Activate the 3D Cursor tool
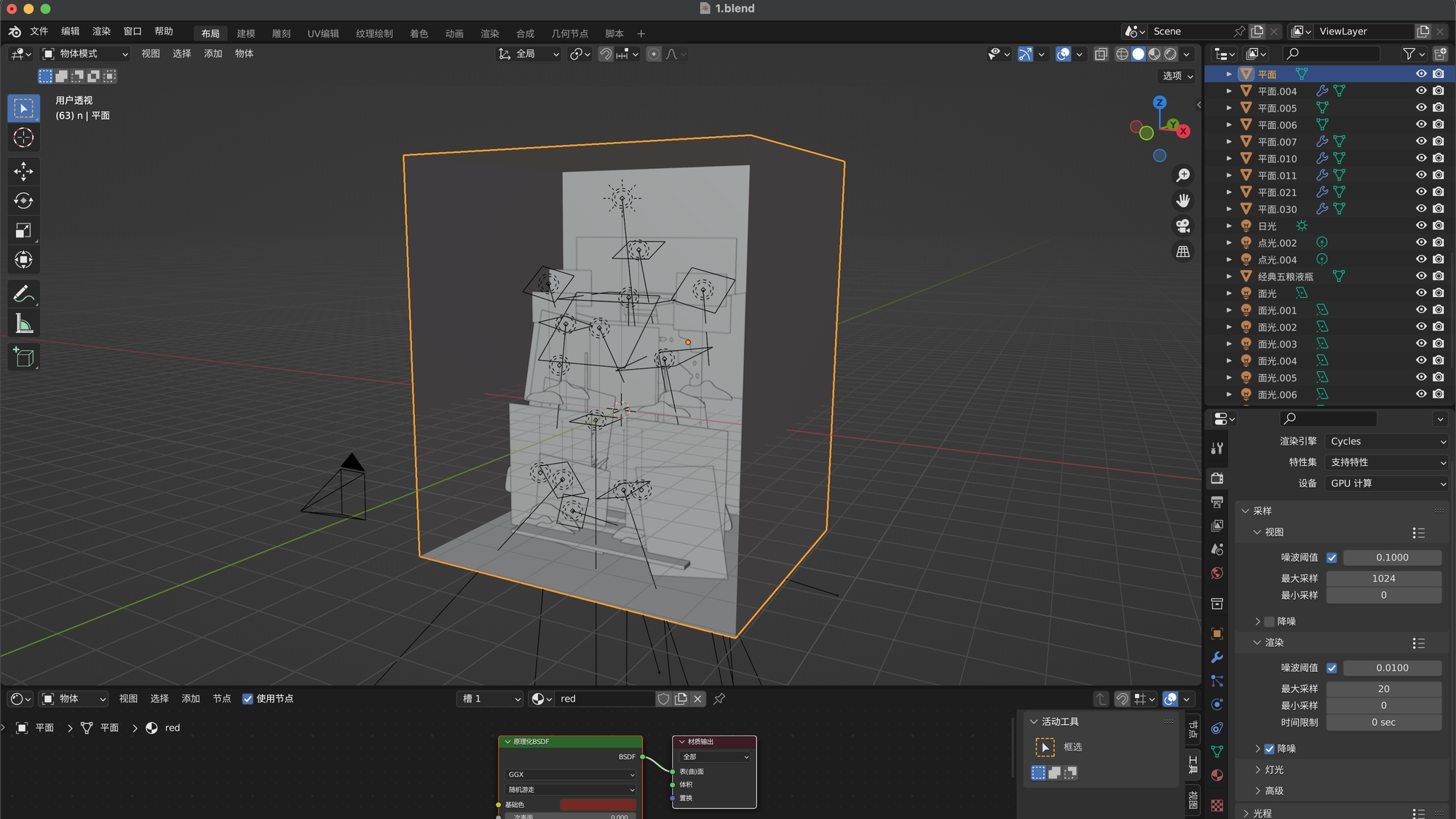This screenshot has height=819, width=1456. pos(23,138)
